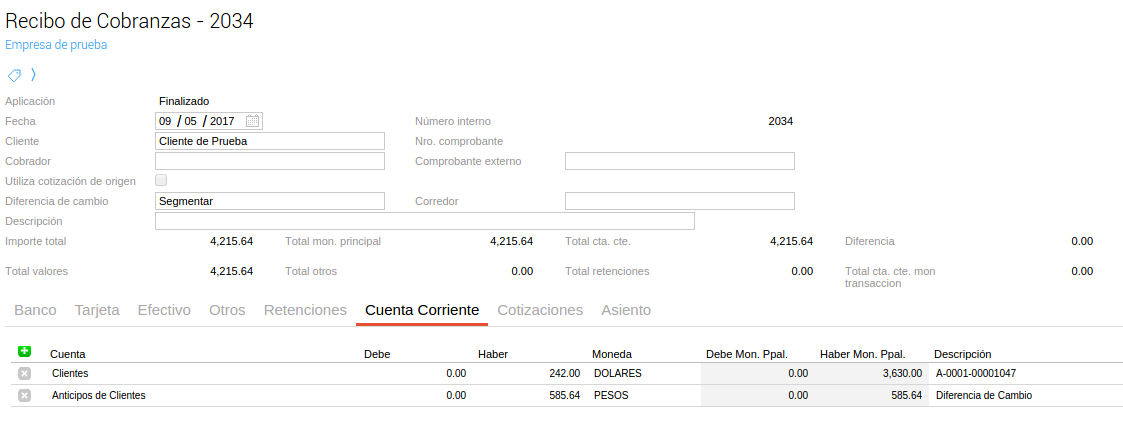The width and height of the screenshot is (1123, 424).
Task: Select the Corredor input field
Action: [680, 201]
